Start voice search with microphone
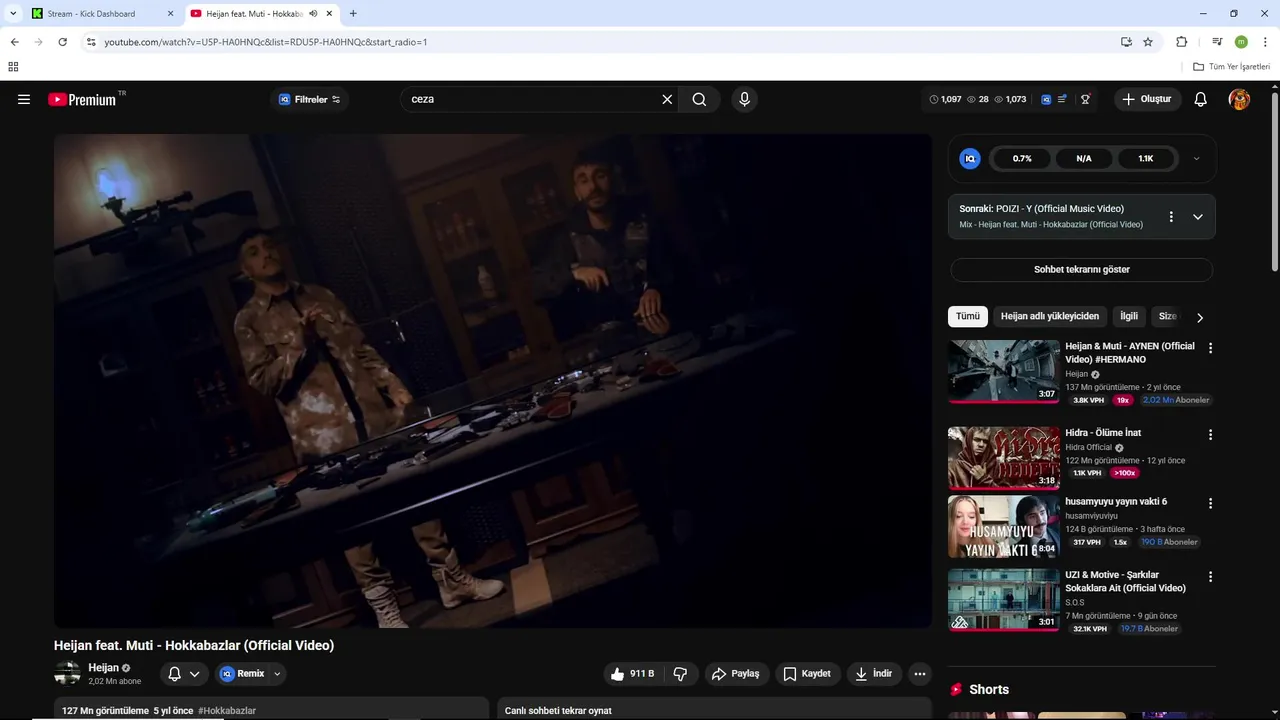Screen dimensions: 1280x720 pyautogui.click(x=744, y=99)
